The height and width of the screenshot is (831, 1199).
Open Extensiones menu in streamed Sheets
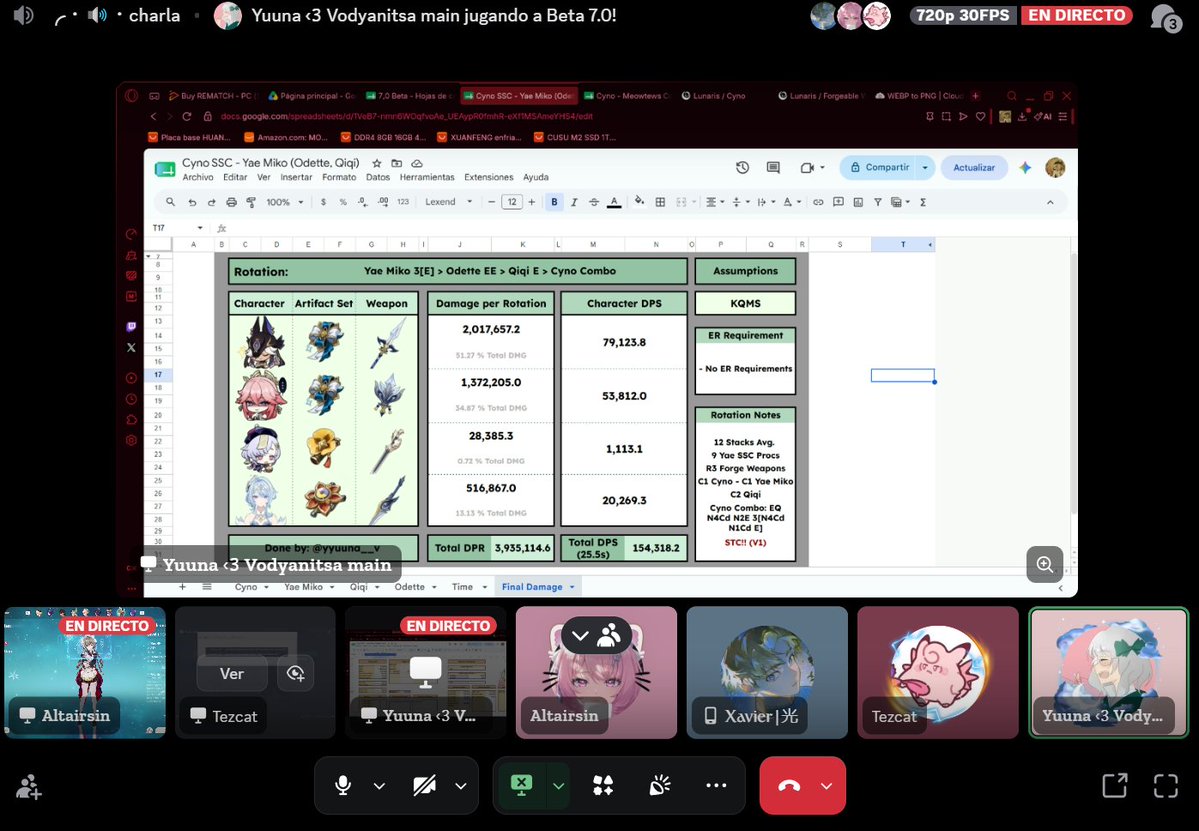(x=489, y=177)
